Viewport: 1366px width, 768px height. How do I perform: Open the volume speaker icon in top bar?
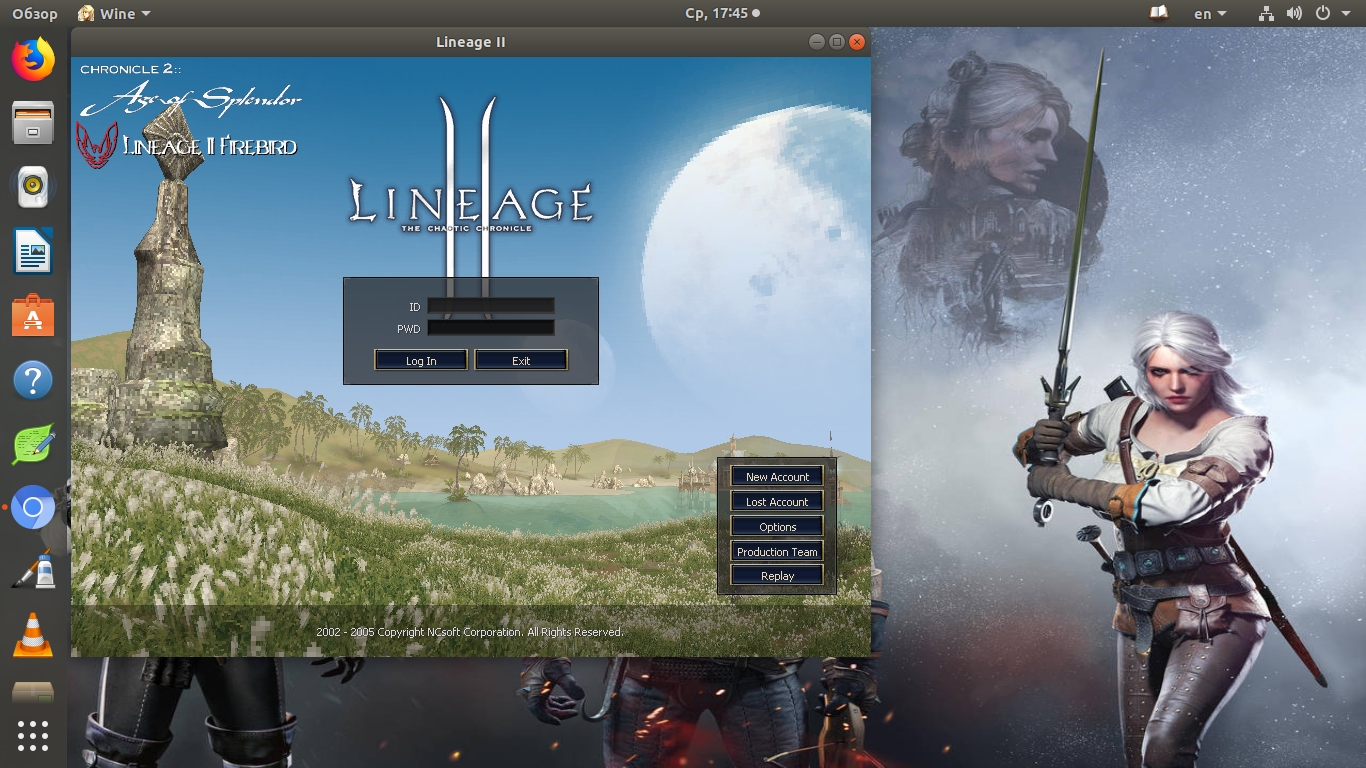click(1294, 13)
